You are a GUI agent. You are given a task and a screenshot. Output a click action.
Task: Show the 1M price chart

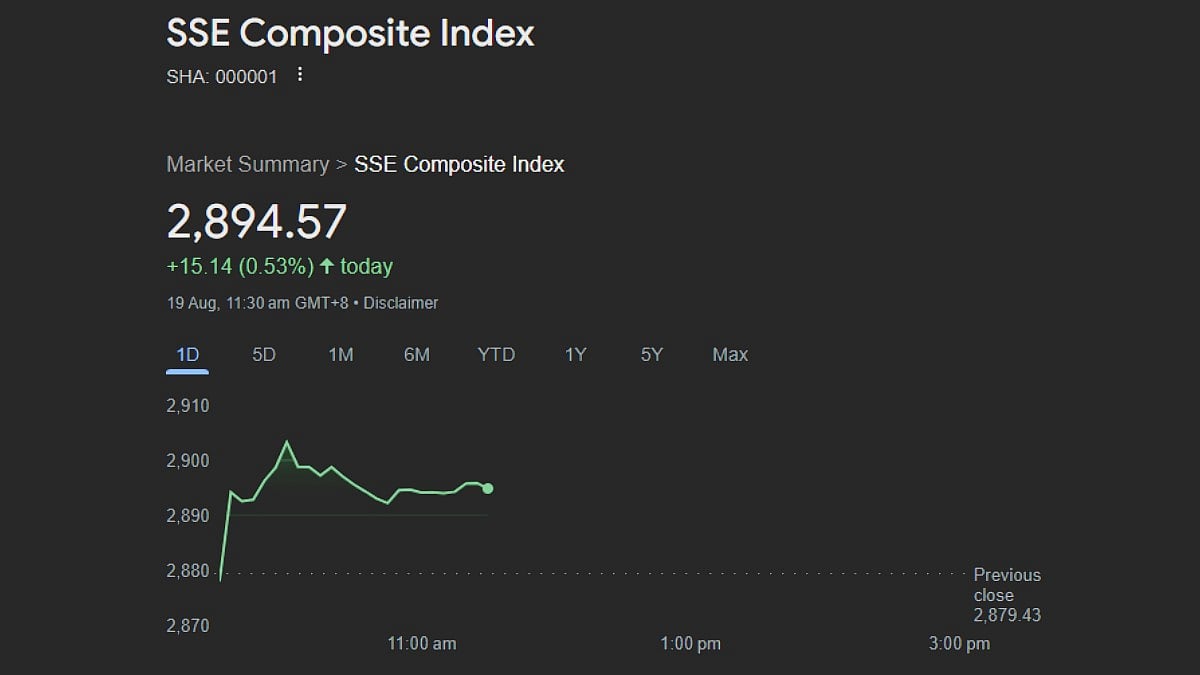(341, 355)
